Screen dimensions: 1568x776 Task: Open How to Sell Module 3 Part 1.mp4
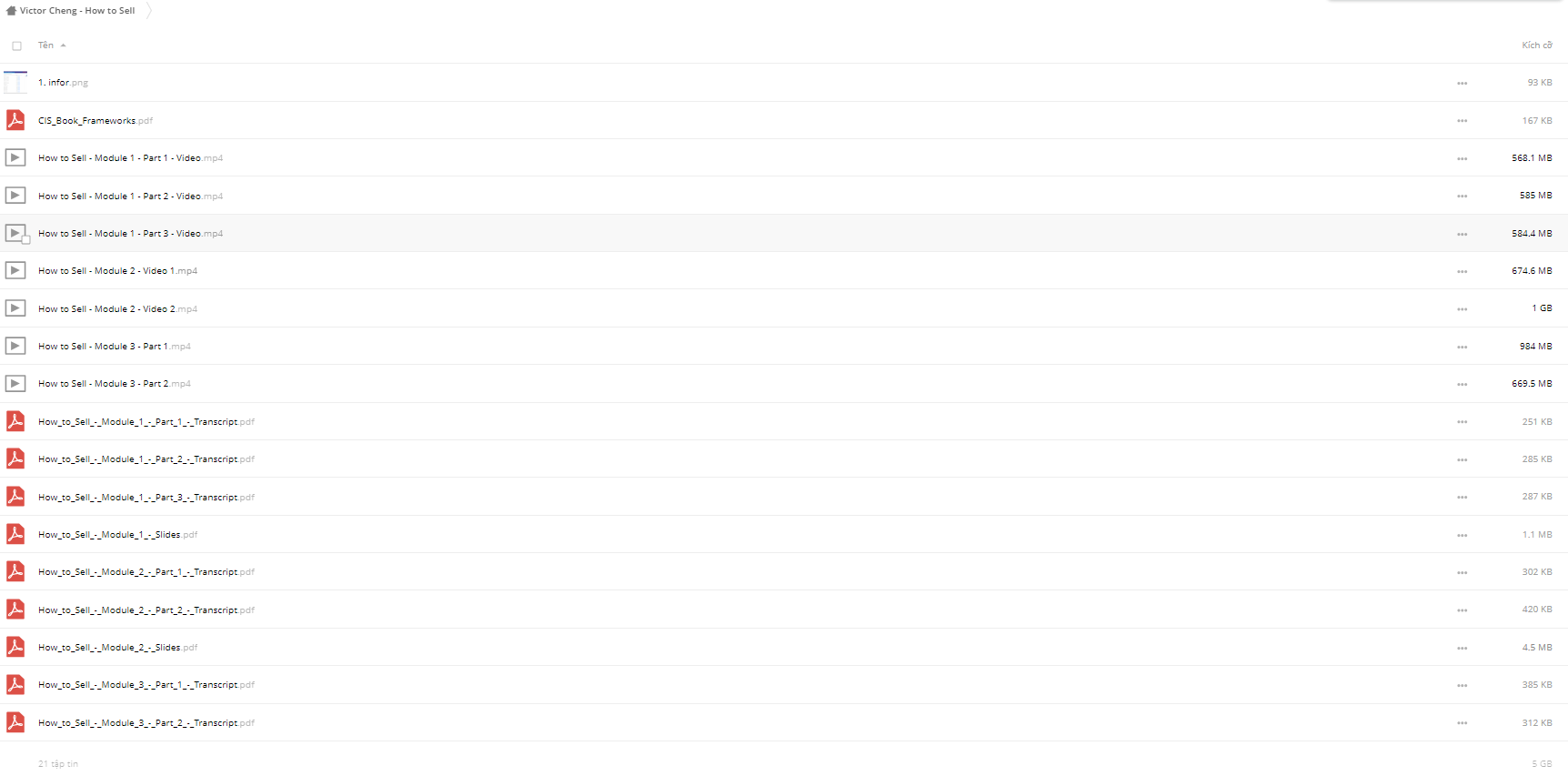pos(115,347)
